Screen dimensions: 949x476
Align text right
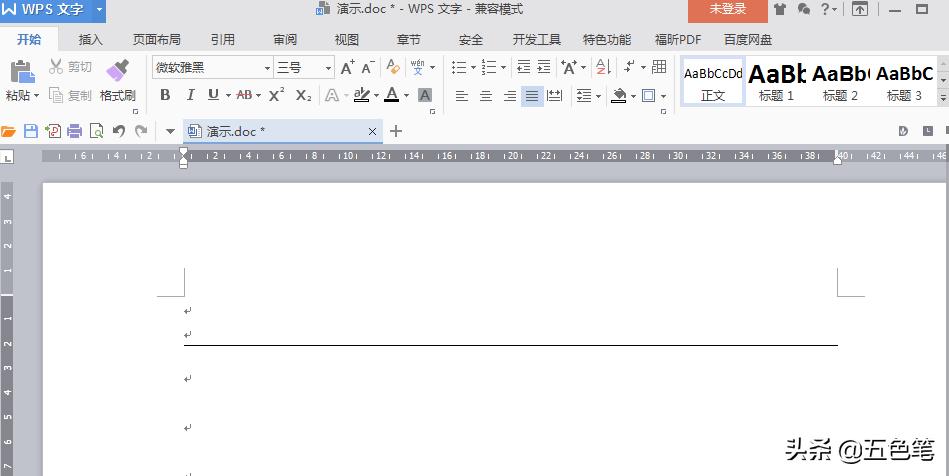click(x=510, y=95)
